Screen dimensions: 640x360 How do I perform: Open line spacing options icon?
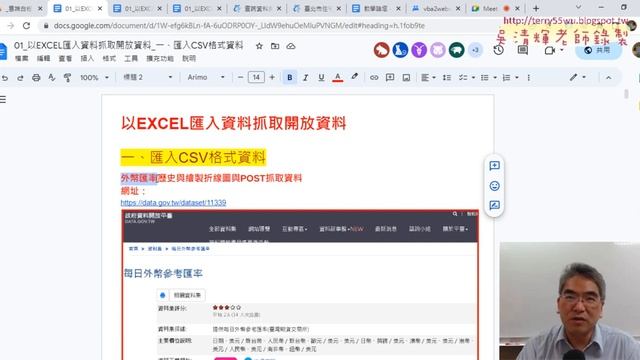tap(447, 78)
